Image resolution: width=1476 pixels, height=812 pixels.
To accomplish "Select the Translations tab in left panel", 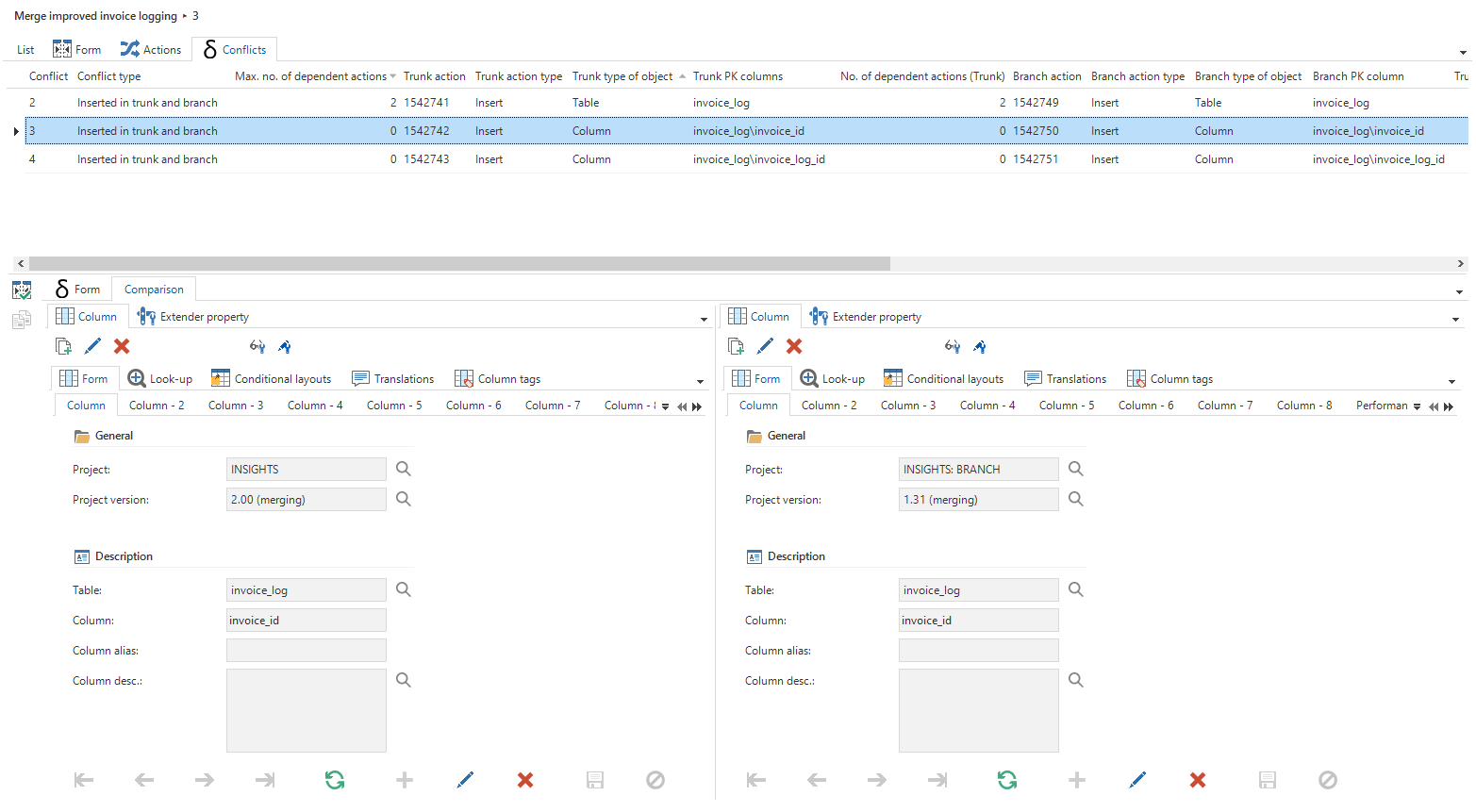I will pyautogui.click(x=393, y=379).
